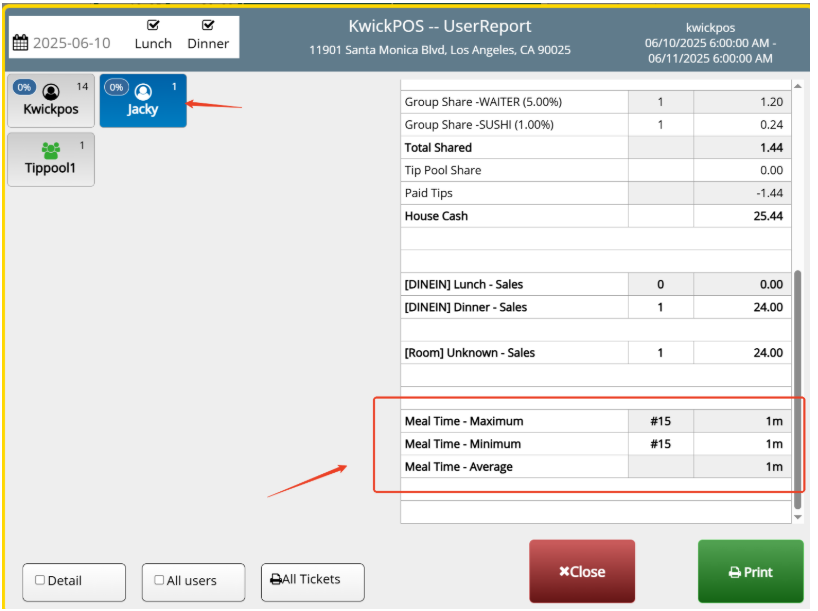
Task: Select the Group Share -SUSHI (1.00%) row
Action: [595, 125]
